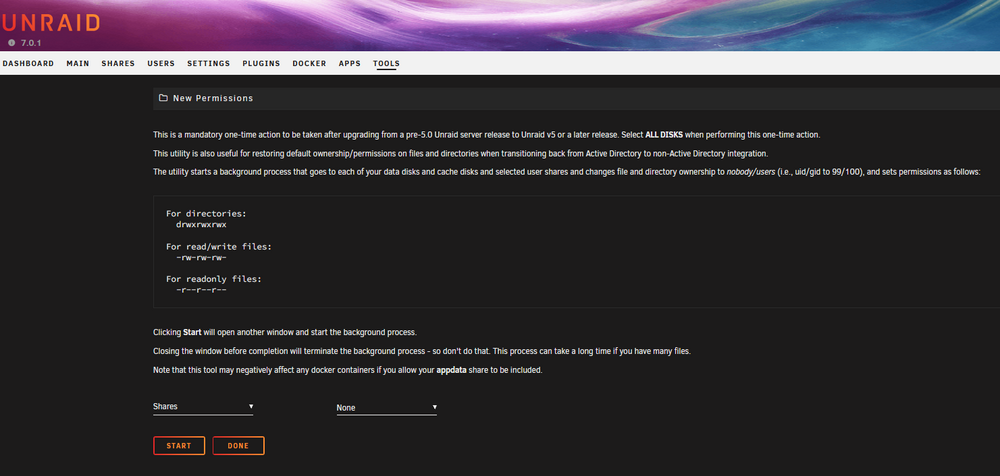Click the bold 'appdata' word
1000x476 pixels.
tap(451, 370)
